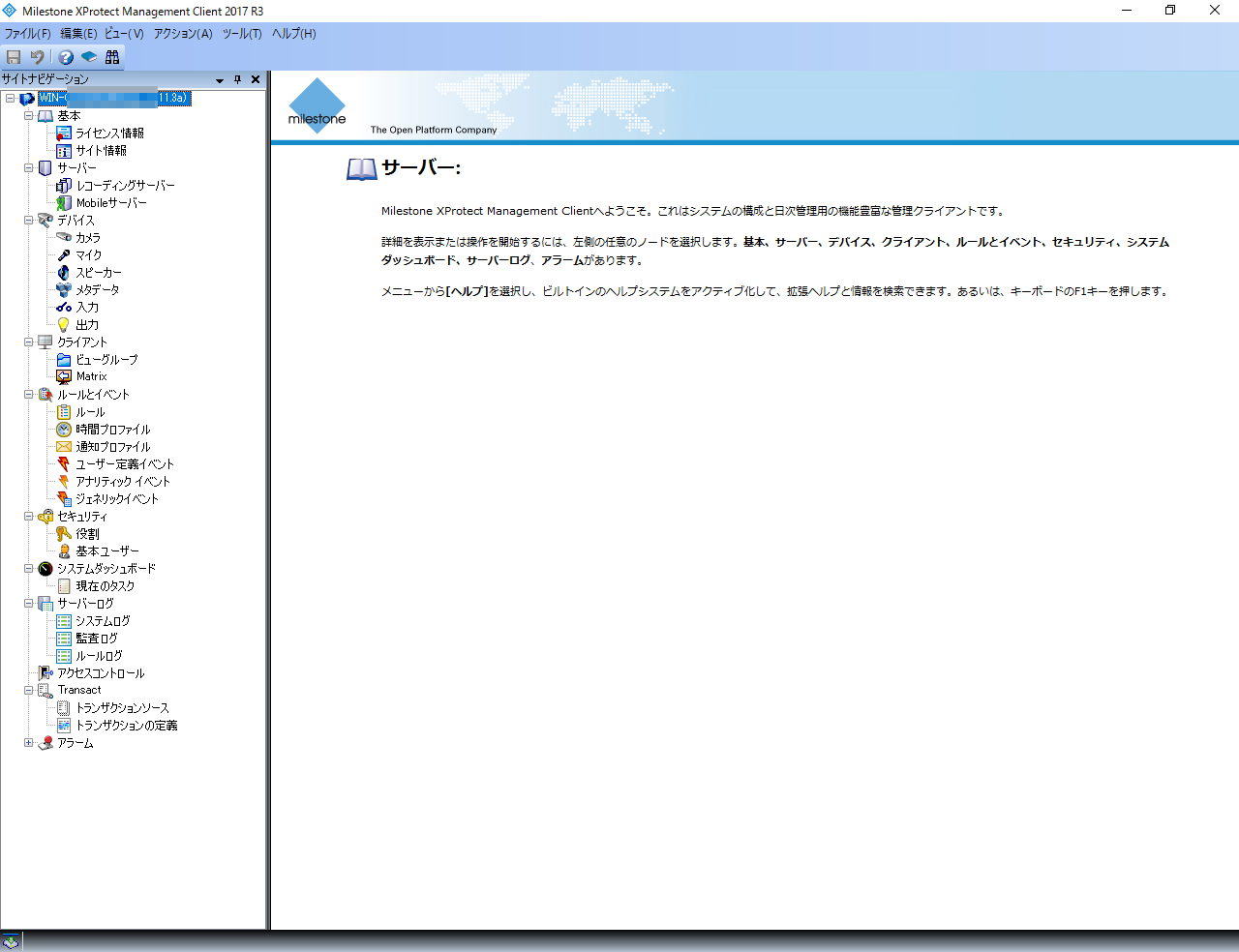
Task: Open the サイトナビゲーション panel dropdown arrow
Action: pyautogui.click(x=220, y=80)
